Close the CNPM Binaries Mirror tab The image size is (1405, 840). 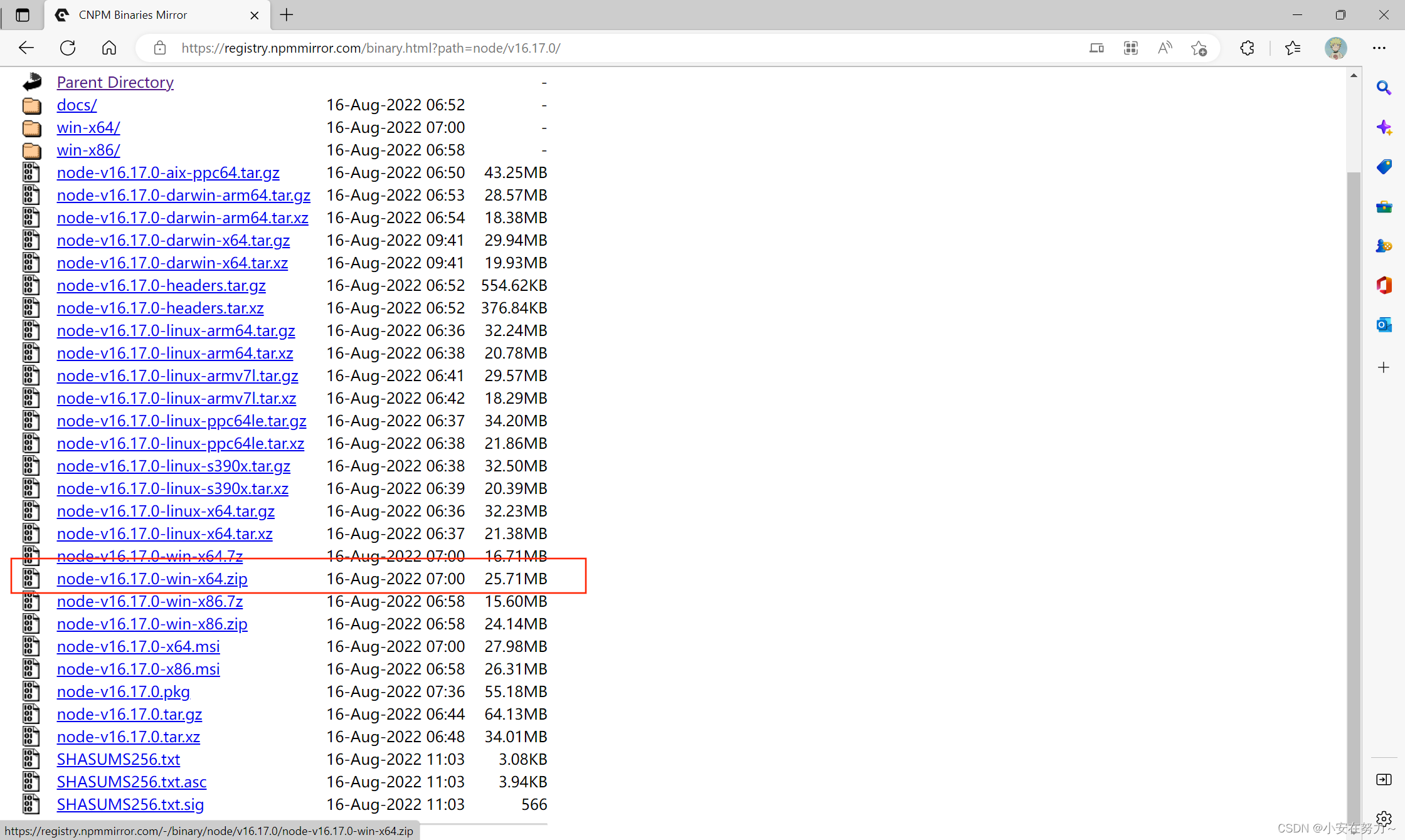255,15
